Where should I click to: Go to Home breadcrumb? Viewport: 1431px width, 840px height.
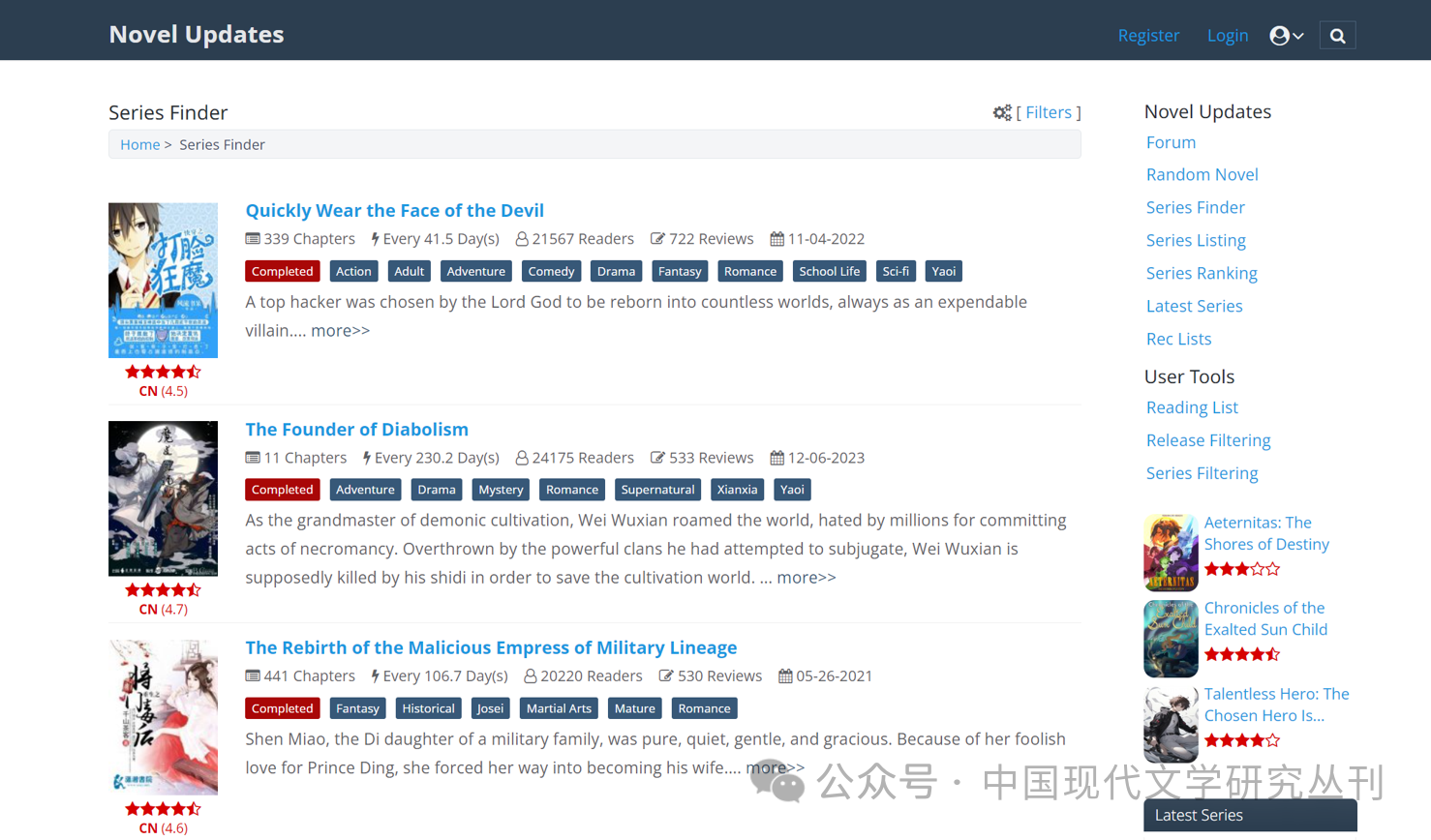pos(139,144)
